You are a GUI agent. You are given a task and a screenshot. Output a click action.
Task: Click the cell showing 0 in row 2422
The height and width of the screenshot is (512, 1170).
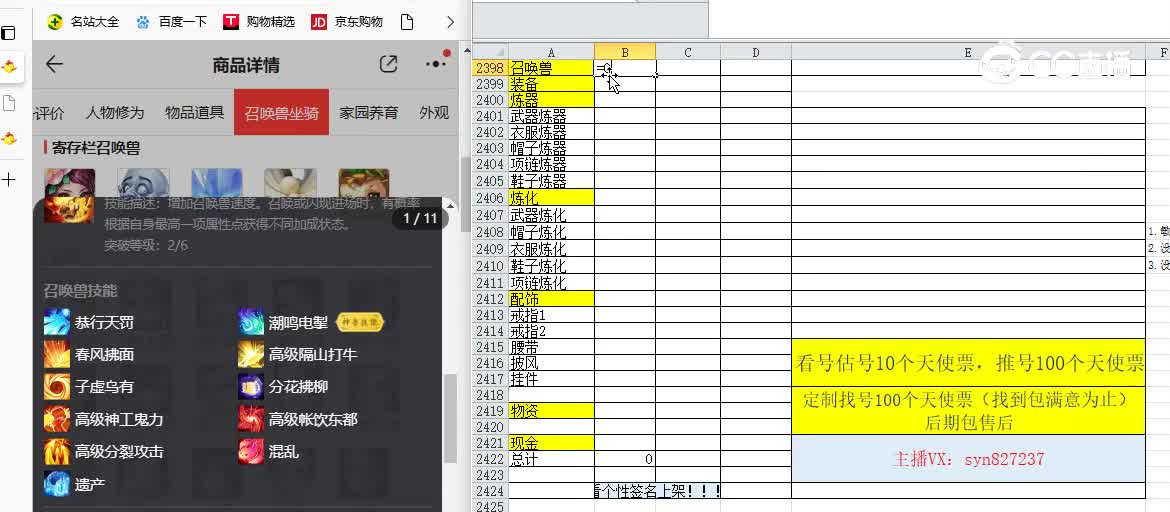click(x=625, y=459)
